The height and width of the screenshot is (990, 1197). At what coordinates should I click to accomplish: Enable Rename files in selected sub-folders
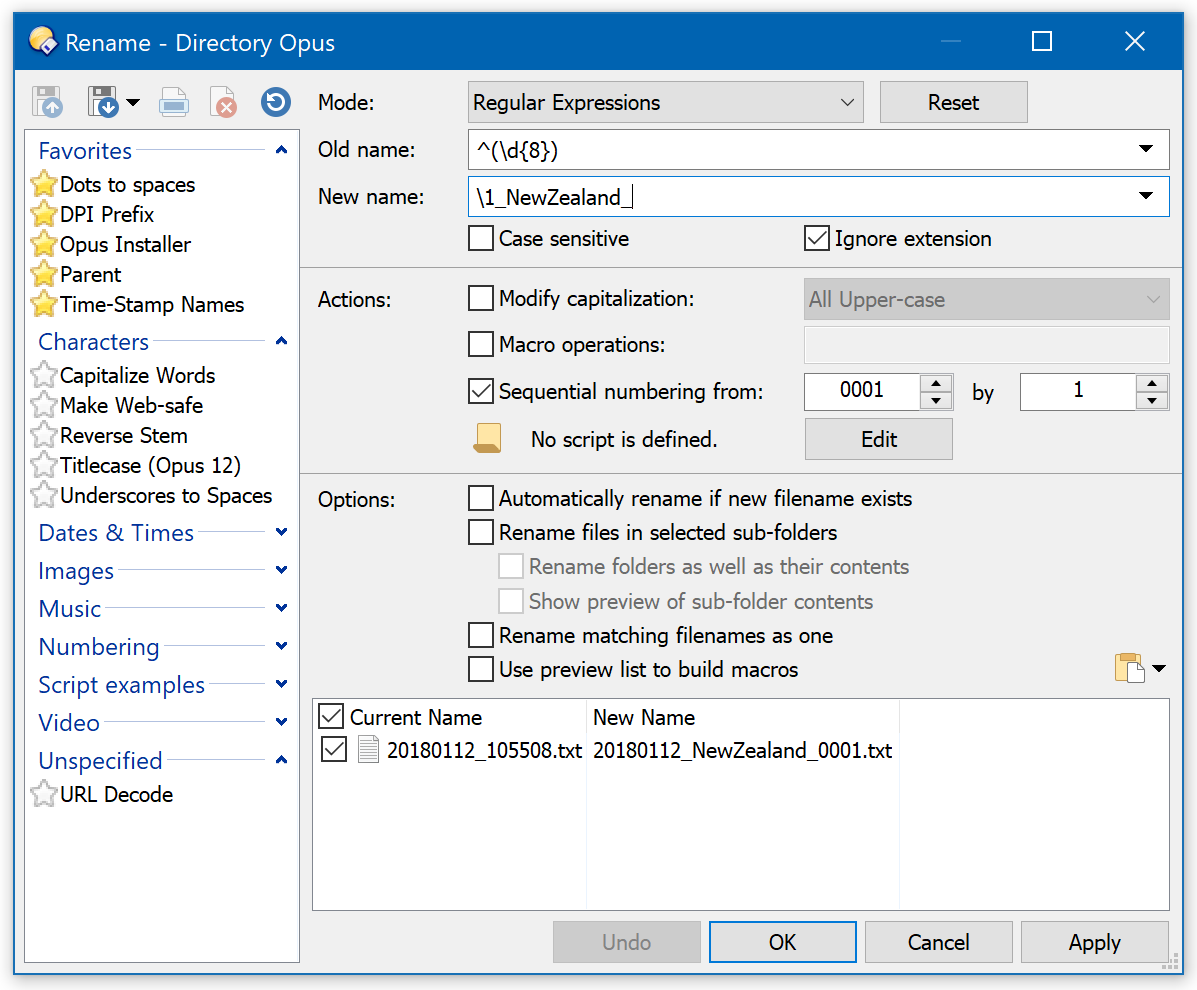(481, 532)
